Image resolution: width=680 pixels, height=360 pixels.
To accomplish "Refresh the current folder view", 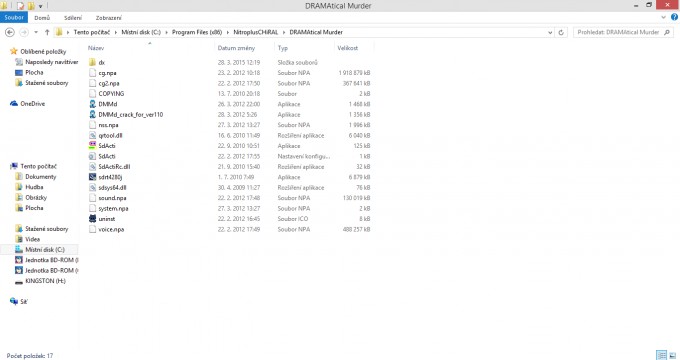I will pyautogui.click(x=561, y=32).
